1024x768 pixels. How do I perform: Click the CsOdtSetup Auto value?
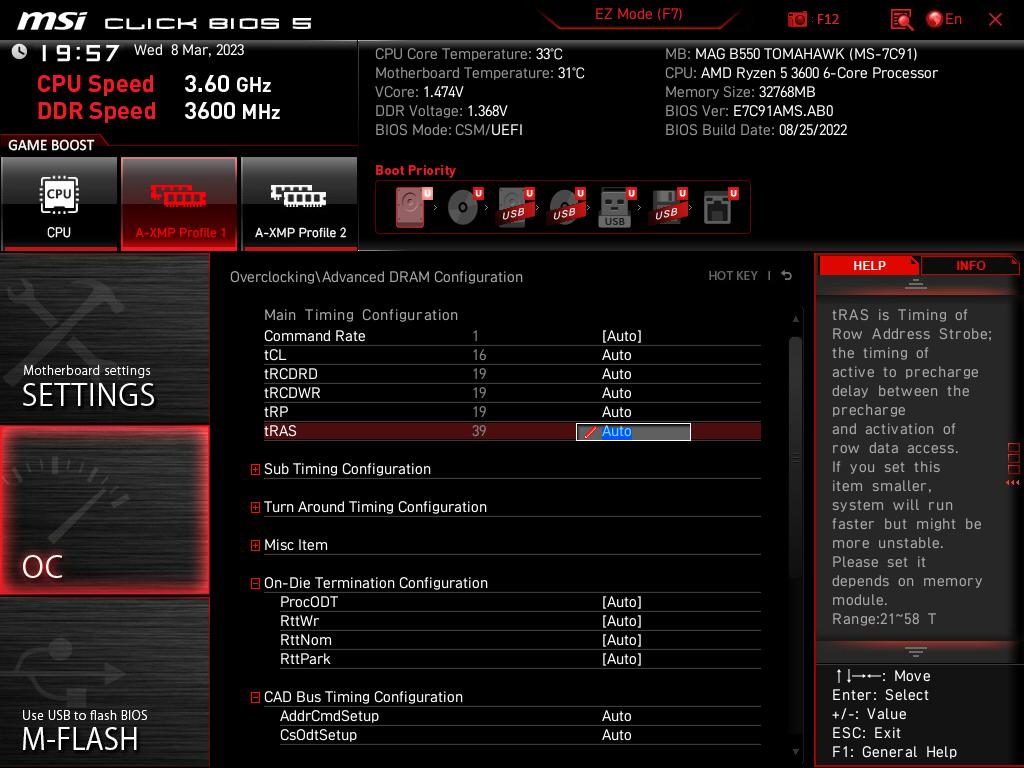pos(616,735)
